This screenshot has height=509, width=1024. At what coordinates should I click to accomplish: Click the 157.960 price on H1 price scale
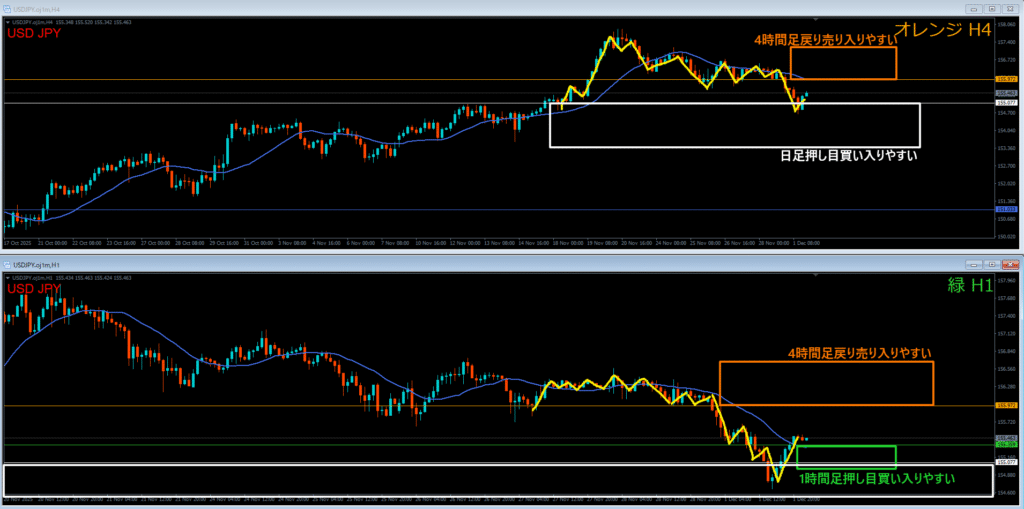[x=1005, y=282]
